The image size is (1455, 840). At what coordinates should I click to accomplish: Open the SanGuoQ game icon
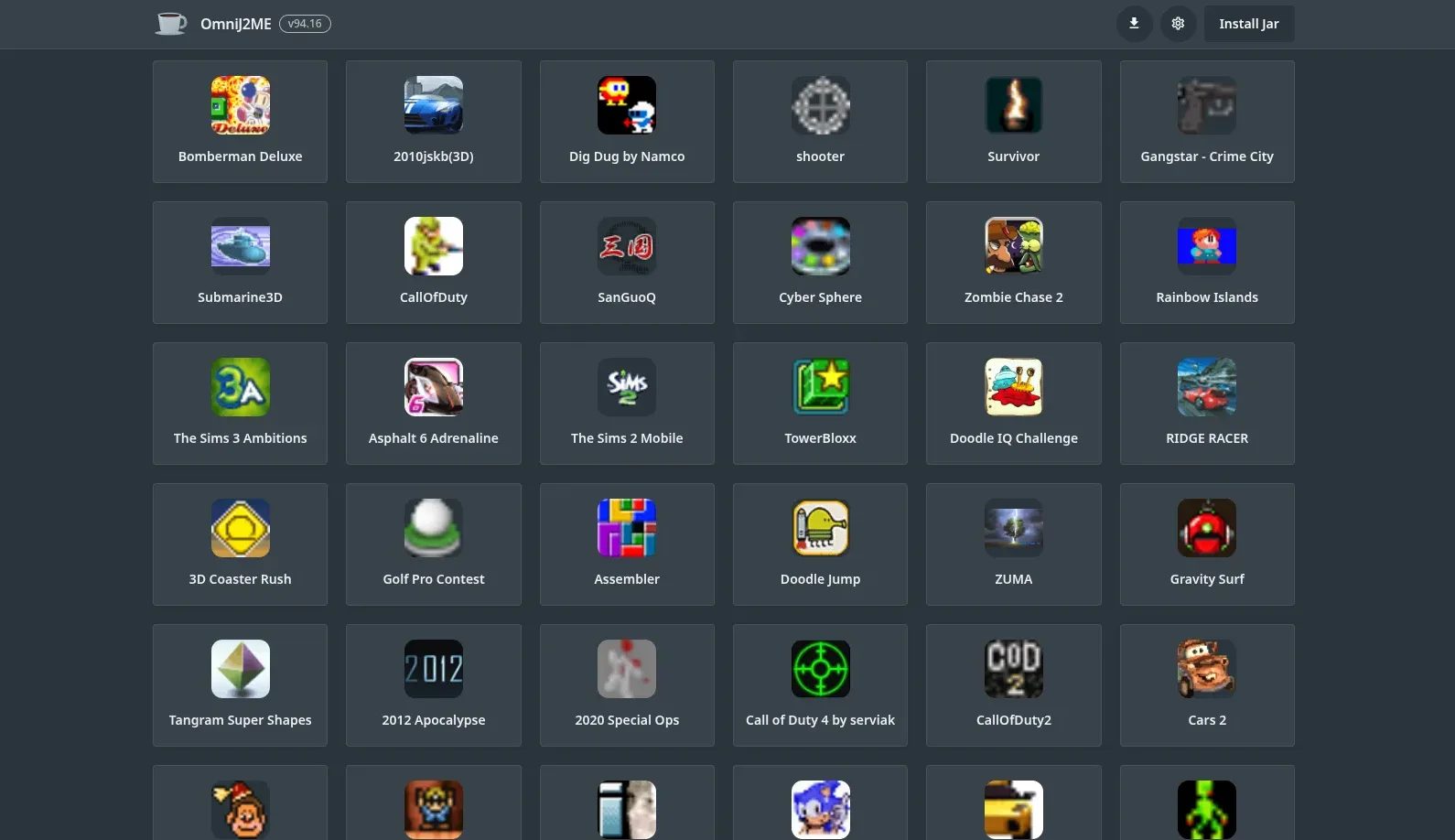(x=627, y=246)
